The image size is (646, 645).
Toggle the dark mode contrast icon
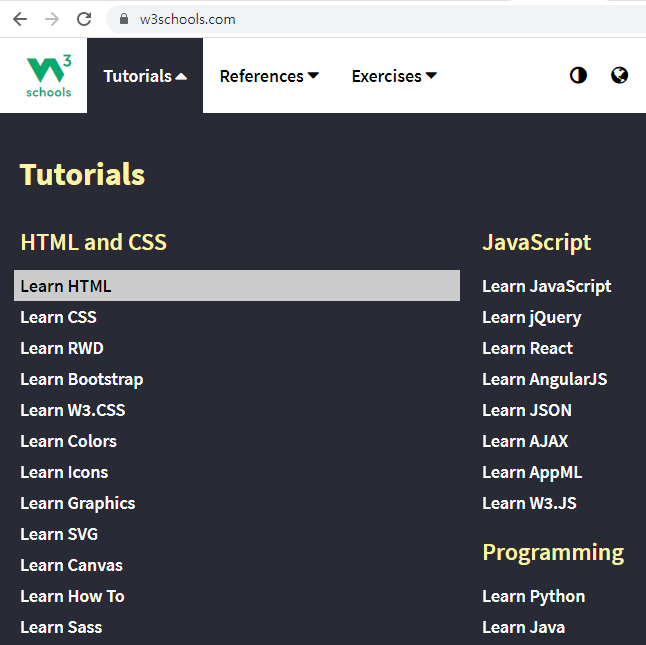(x=578, y=75)
